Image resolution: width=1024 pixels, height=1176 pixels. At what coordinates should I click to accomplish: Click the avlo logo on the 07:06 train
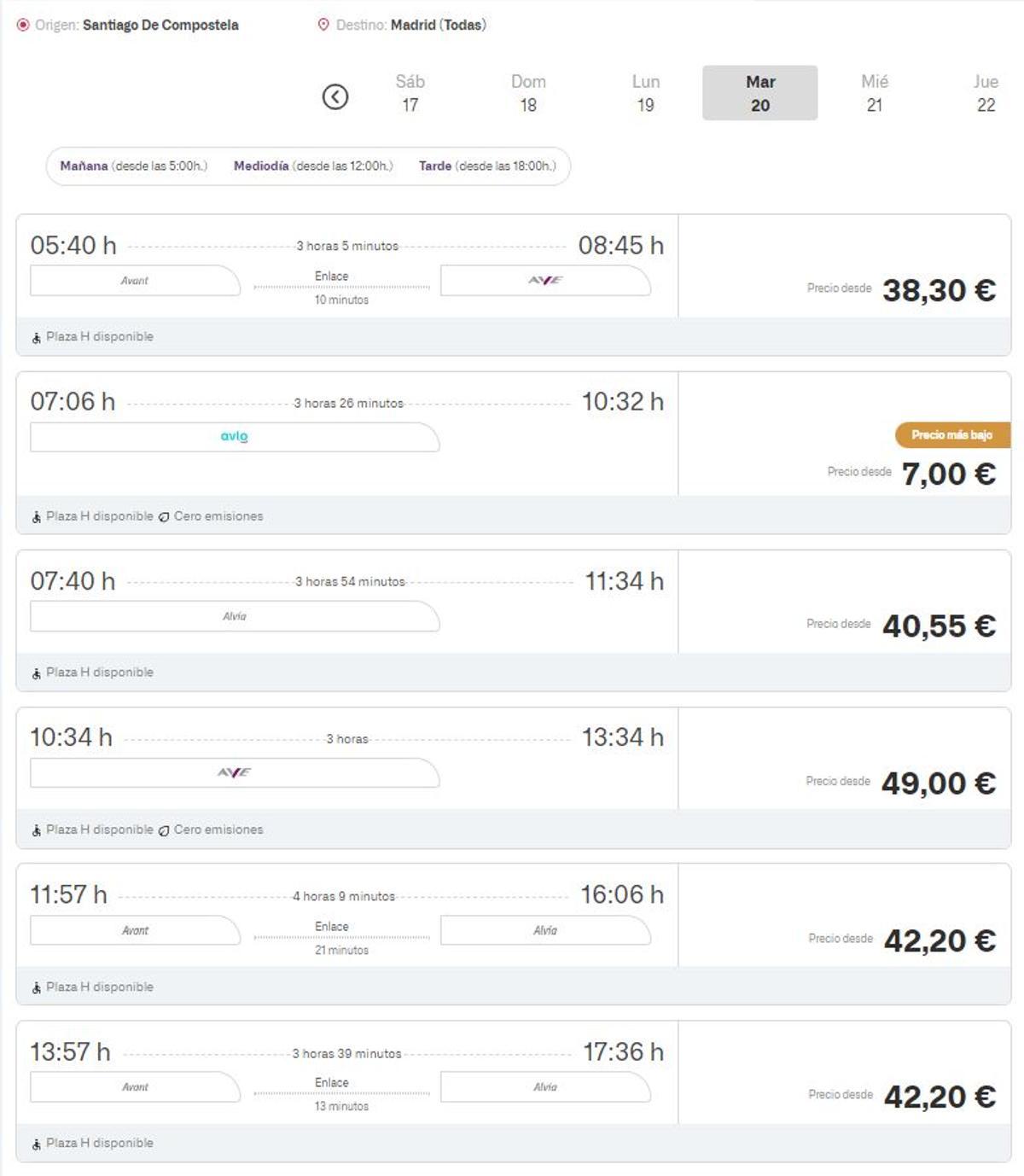point(233,437)
